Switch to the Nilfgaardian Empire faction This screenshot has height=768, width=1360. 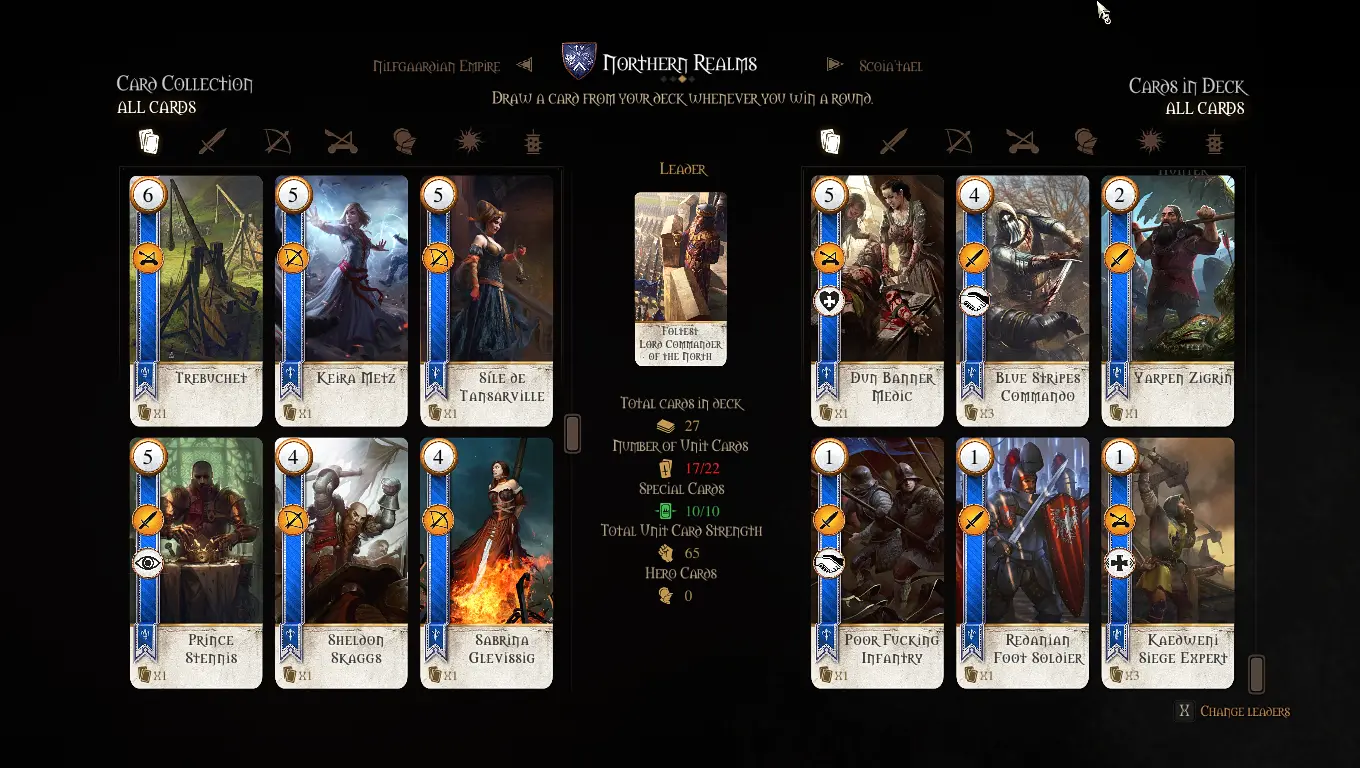point(436,66)
